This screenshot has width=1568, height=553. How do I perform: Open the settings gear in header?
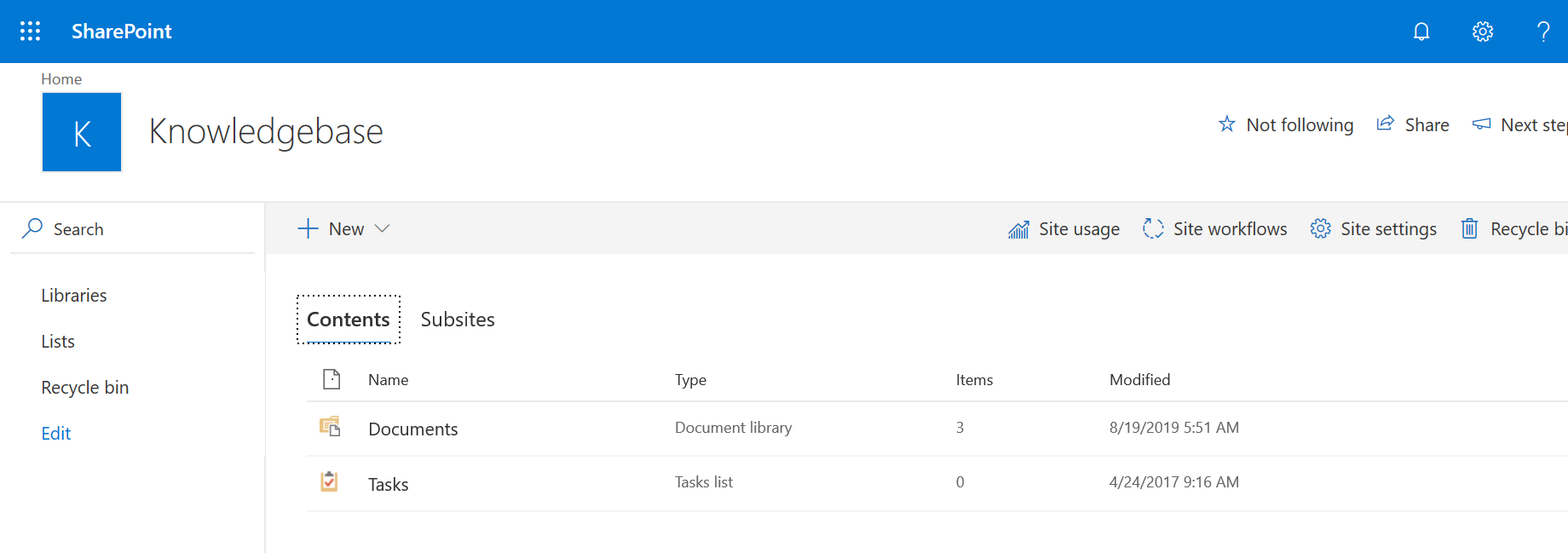[x=1483, y=32]
